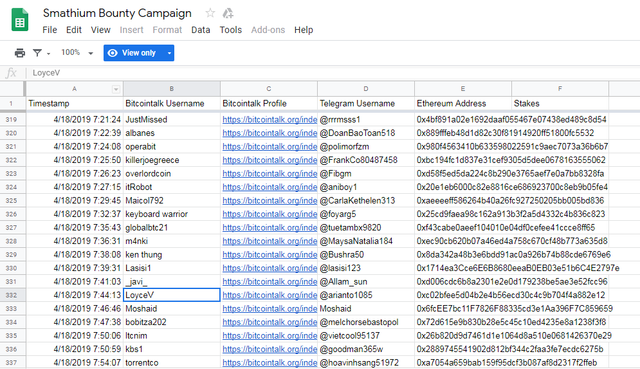Select the cell with username itRobot
Viewport: 640px width, 369px height.
[171, 187]
